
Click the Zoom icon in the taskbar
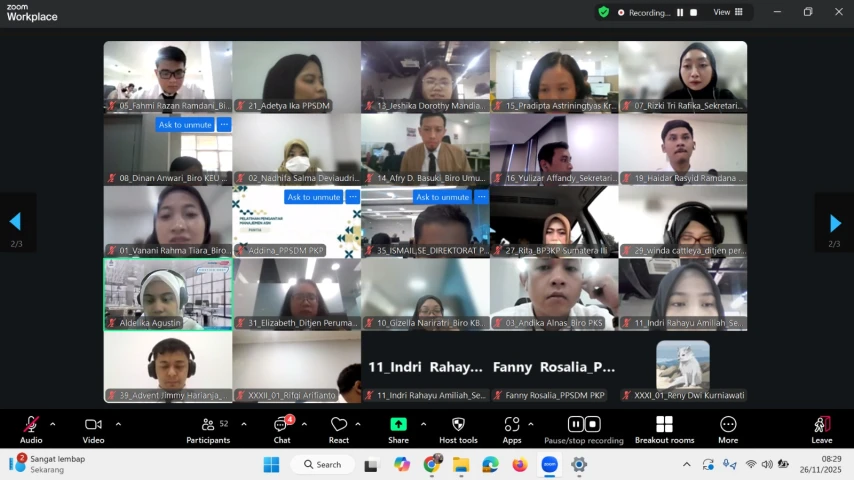point(550,465)
